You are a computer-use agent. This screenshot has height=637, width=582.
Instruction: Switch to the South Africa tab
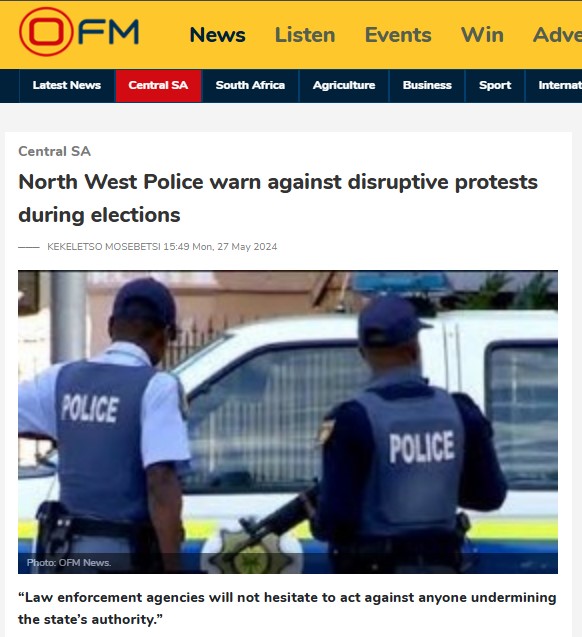[250, 85]
